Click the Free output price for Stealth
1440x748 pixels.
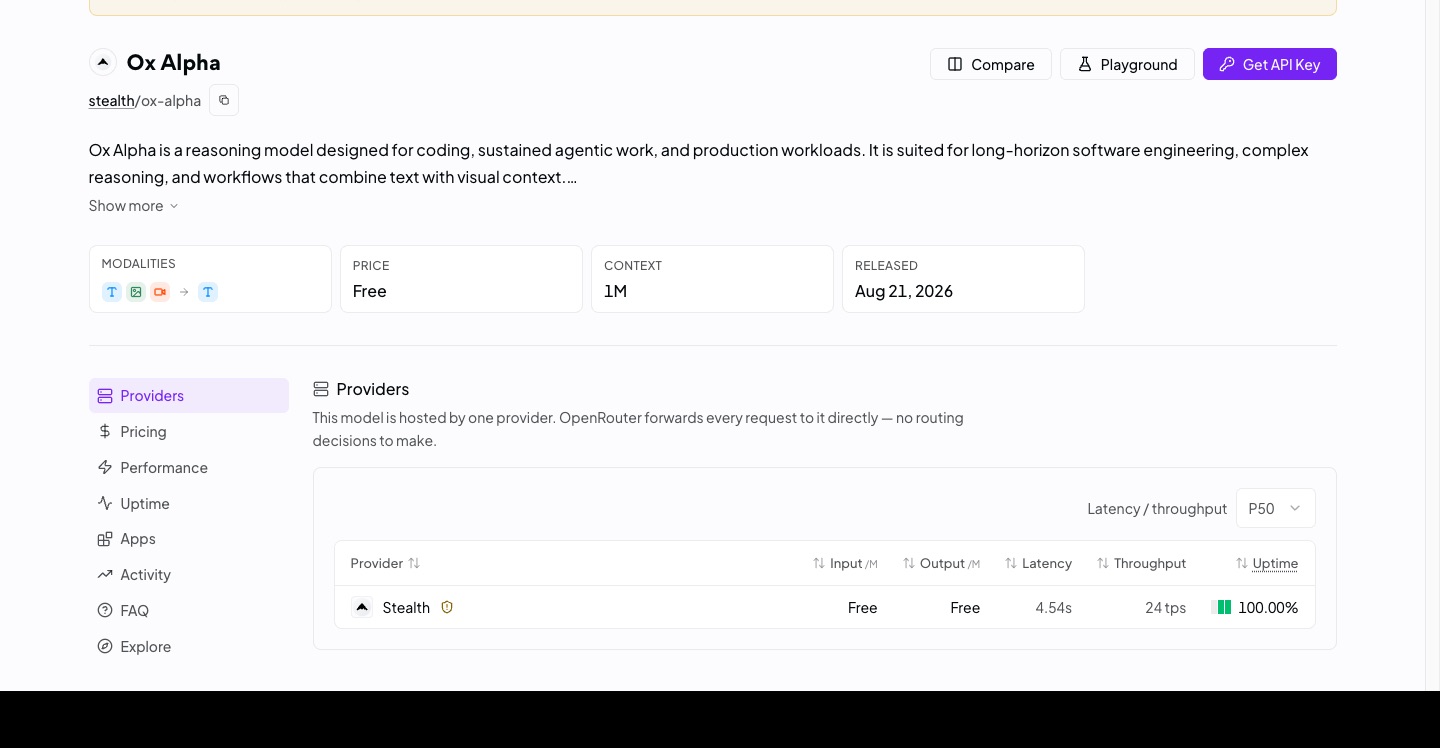click(x=965, y=607)
